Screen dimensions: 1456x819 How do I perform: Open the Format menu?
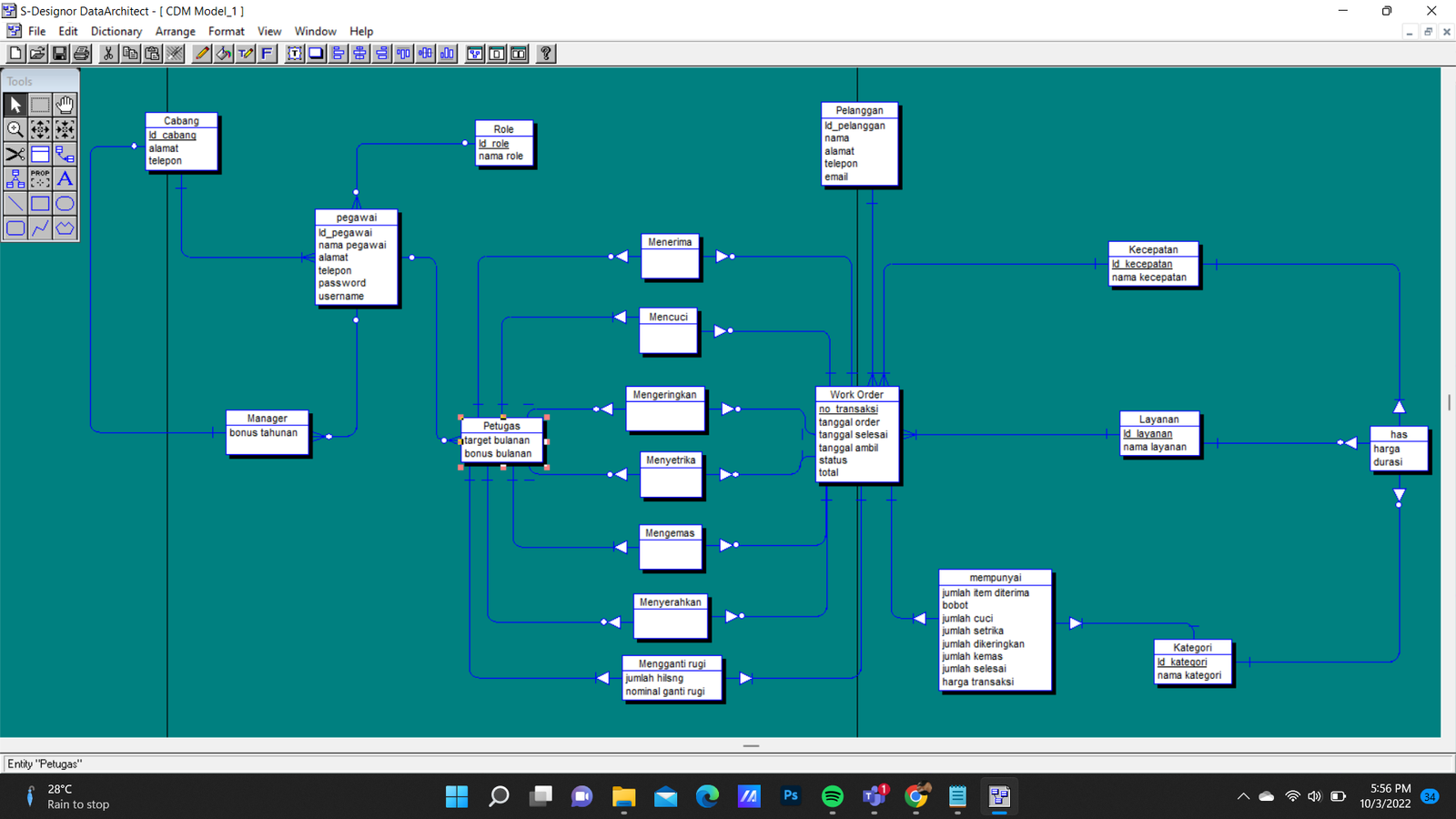pos(226,31)
